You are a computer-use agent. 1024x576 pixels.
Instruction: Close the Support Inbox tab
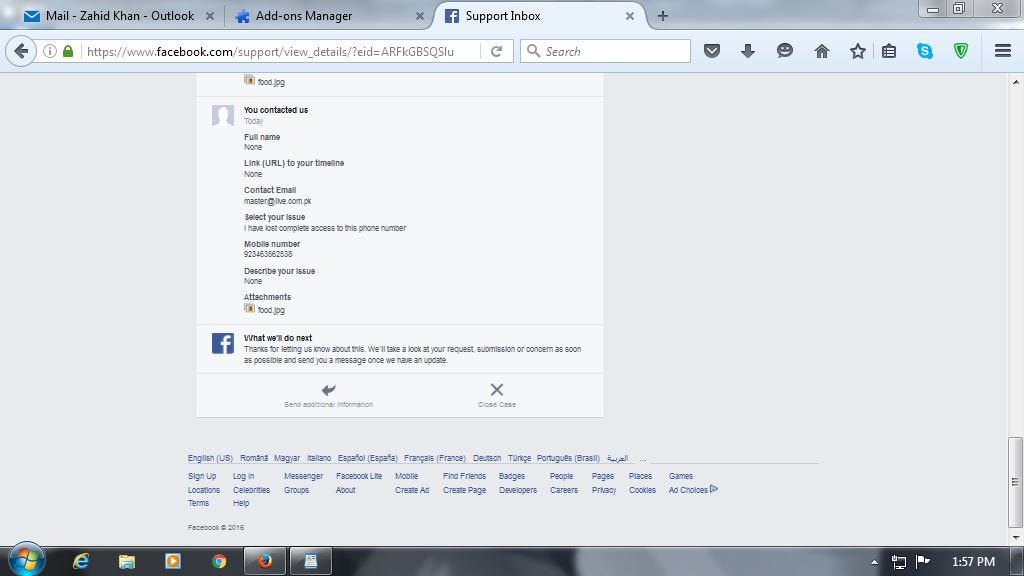coord(630,16)
